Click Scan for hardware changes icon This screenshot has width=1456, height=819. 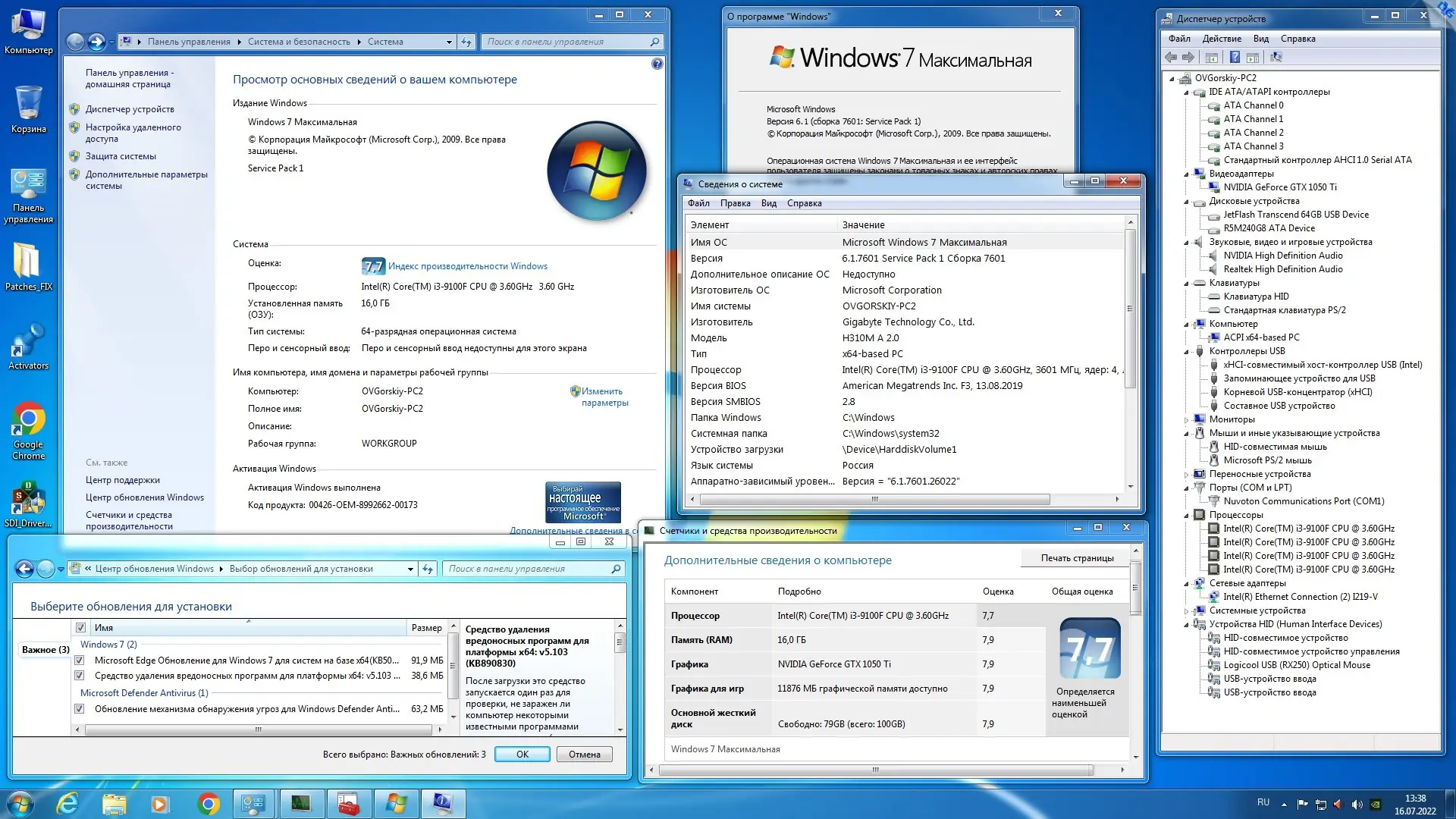click(1276, 58)
